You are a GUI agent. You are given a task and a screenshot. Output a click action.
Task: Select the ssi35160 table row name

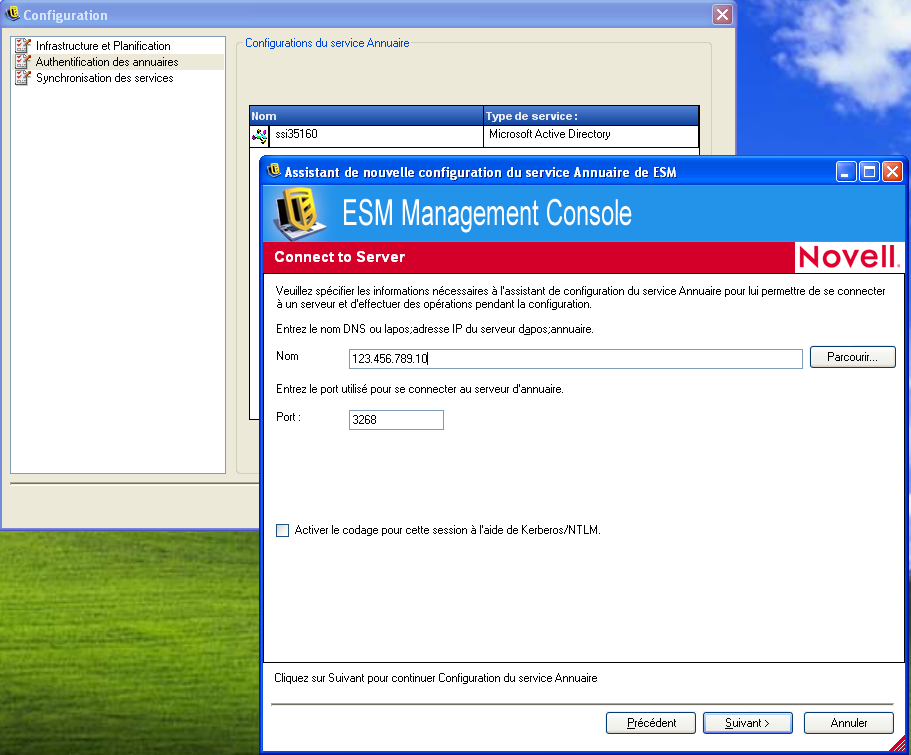[296, 134]
